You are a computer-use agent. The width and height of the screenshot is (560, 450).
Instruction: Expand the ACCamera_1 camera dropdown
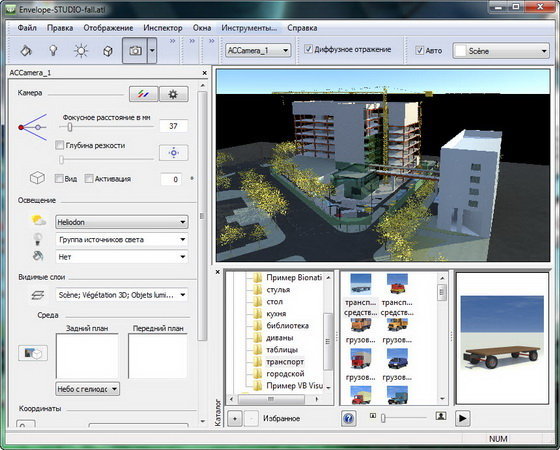pos(258,50)
